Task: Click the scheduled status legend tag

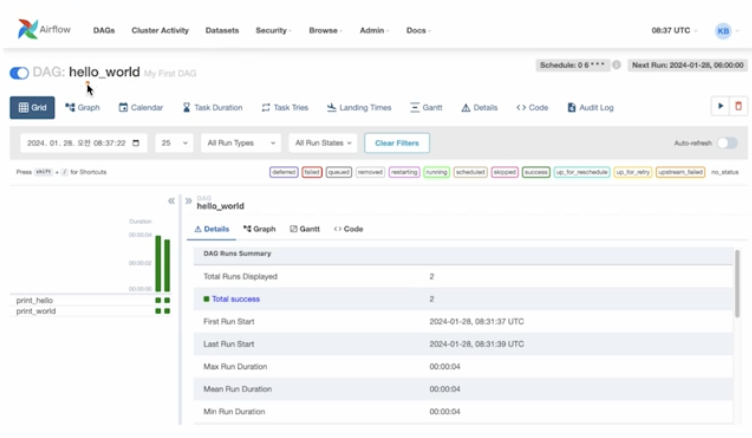Action: click(x=470, y=172)
